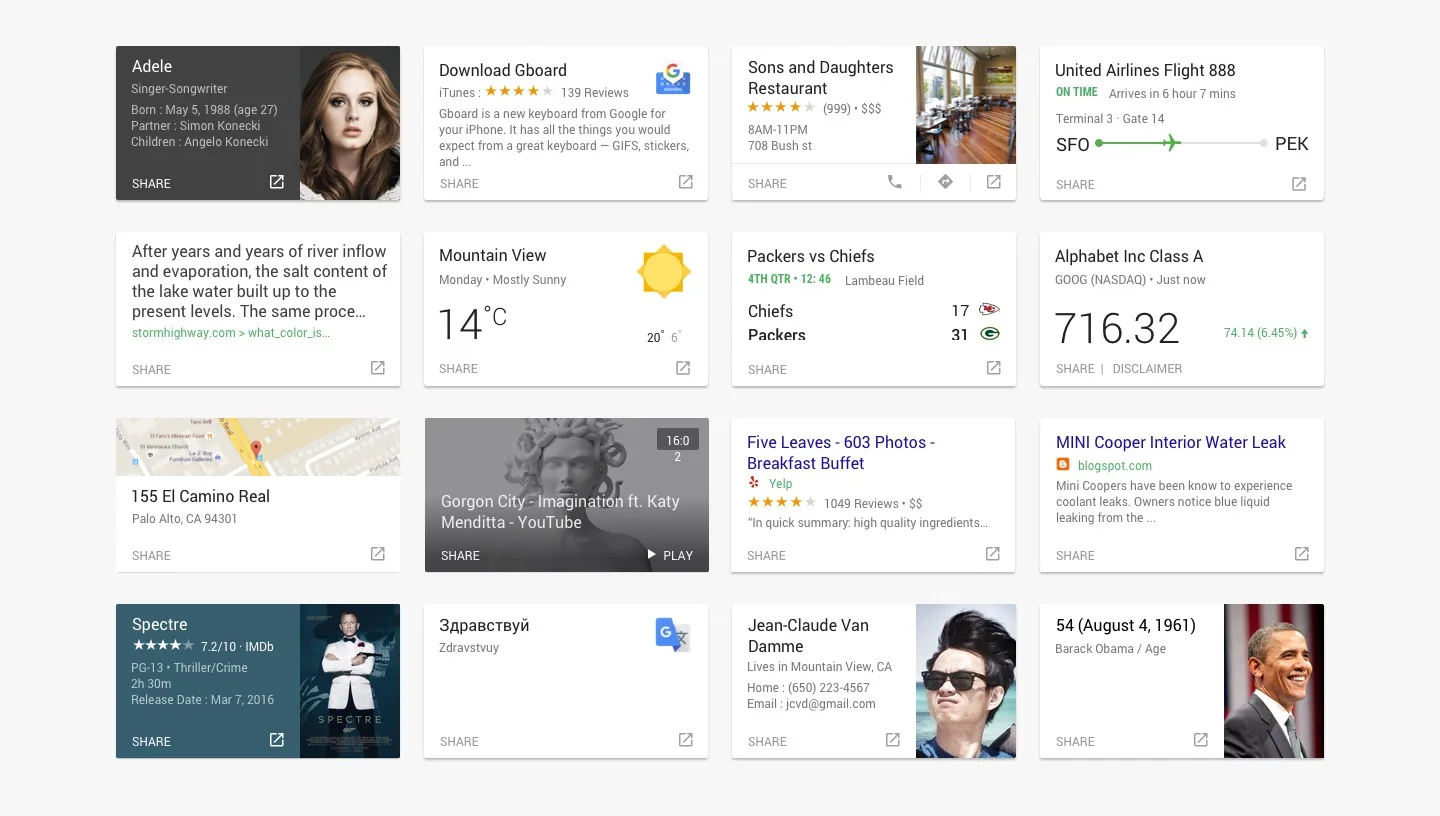Click the sun weather icon
This screenshot has width=1440, height=816.
(x=664, y=271)
